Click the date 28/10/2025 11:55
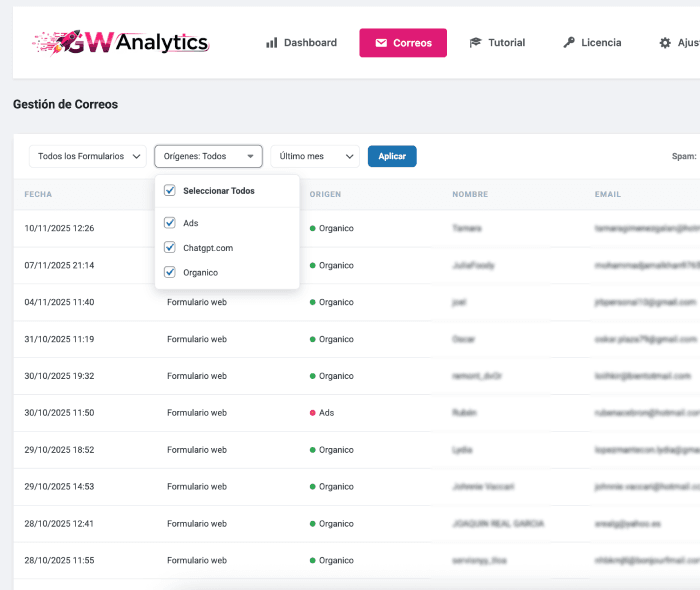The image size is (700, 590). coord(59,560)
